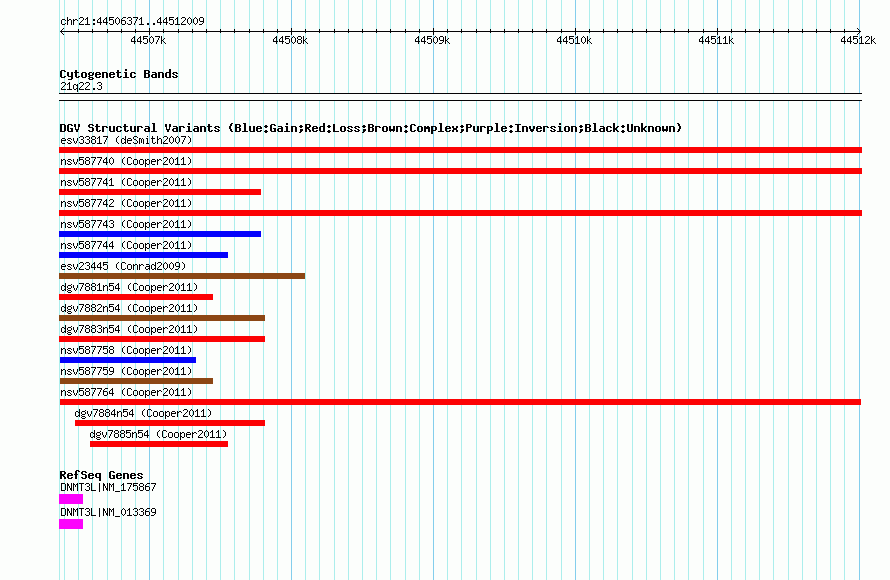Select the dgv7883n54 (Cooper2011) label
The width and height of the screenshot is (890, 580).
click(129, 329)
